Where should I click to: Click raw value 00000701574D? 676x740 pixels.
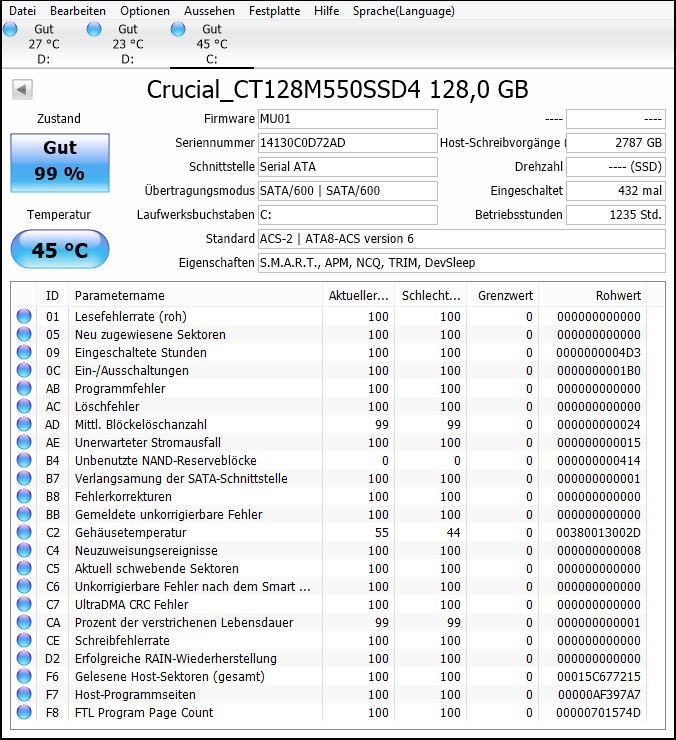(x=598, y=713)
